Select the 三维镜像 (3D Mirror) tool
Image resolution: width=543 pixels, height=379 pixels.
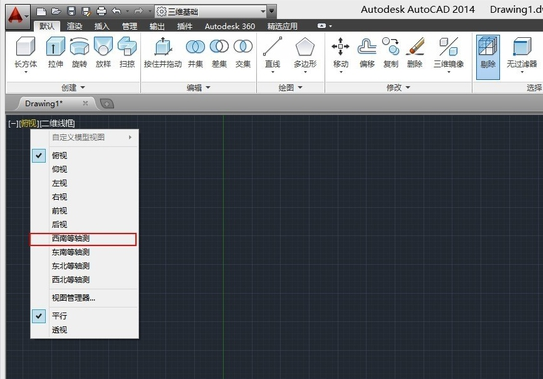pyautogui.click(x=448, y=52)
